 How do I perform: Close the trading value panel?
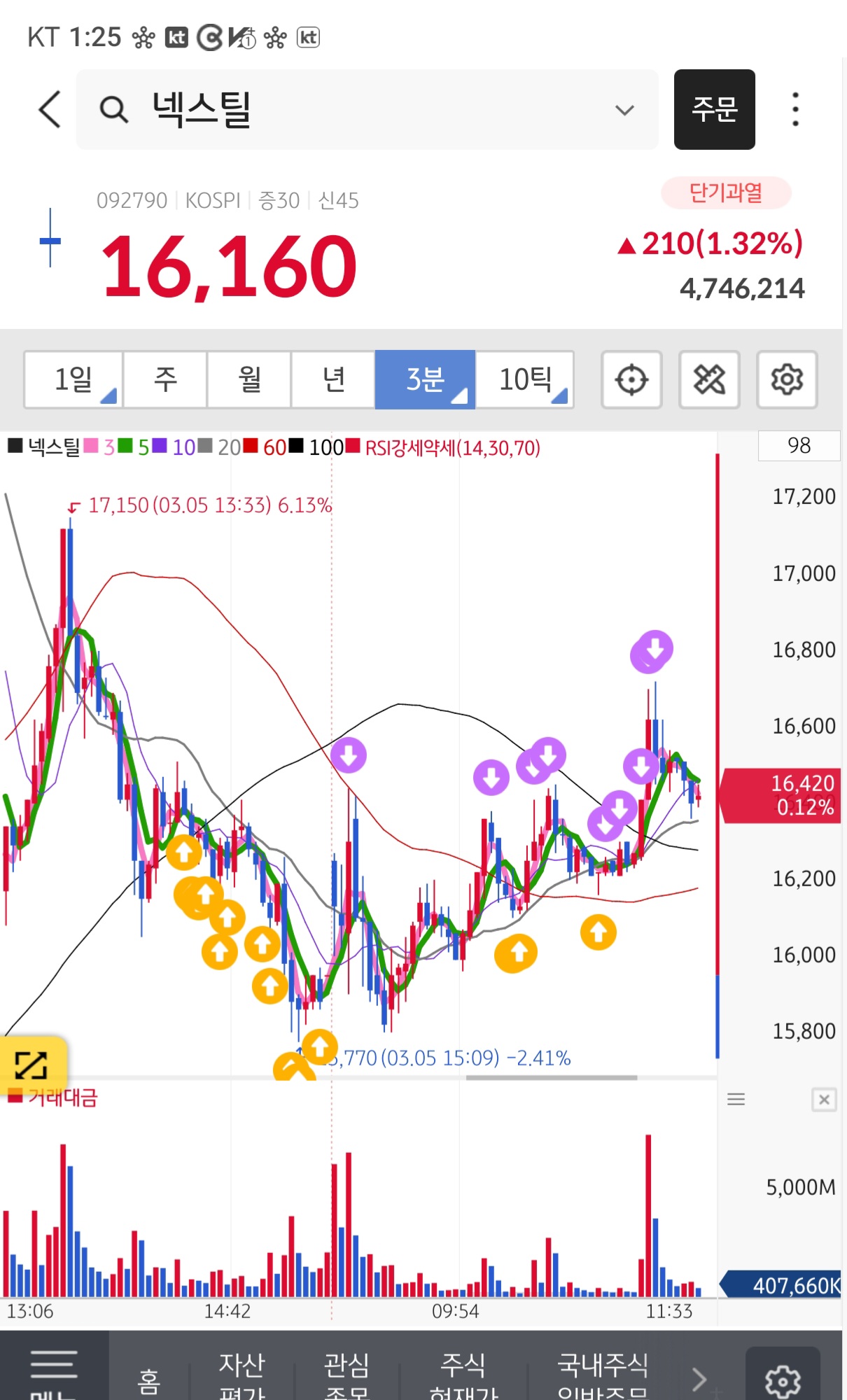pyautogui.click(x=824, y=1100)
